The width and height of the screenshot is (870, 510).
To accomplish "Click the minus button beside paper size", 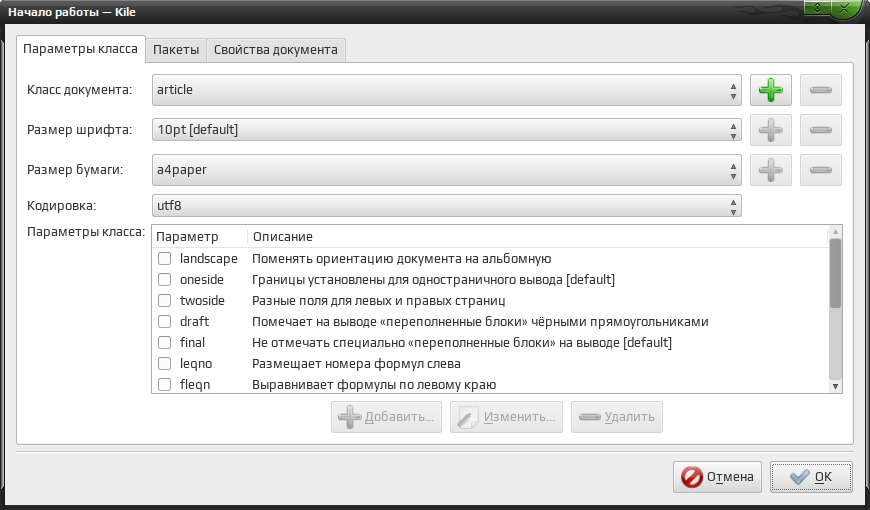I will point(821,170).
